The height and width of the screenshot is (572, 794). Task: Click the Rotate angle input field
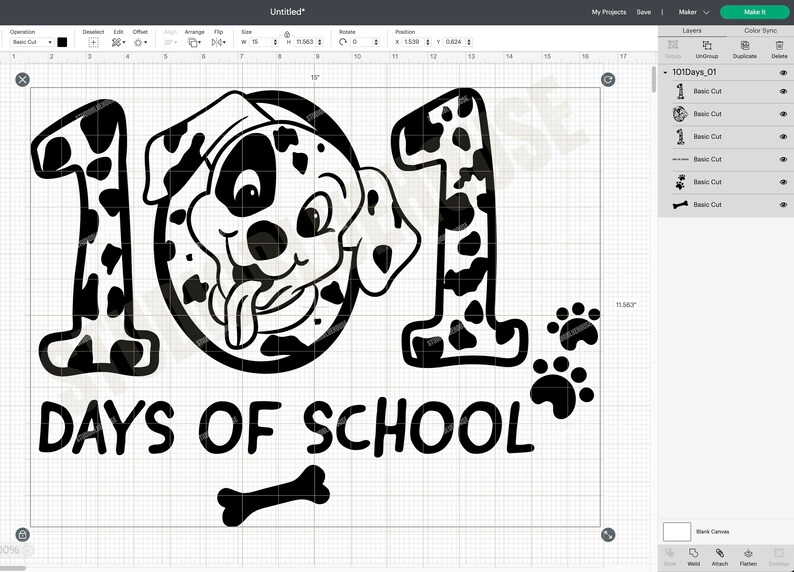pyautogui.click(x=361, y=43)
